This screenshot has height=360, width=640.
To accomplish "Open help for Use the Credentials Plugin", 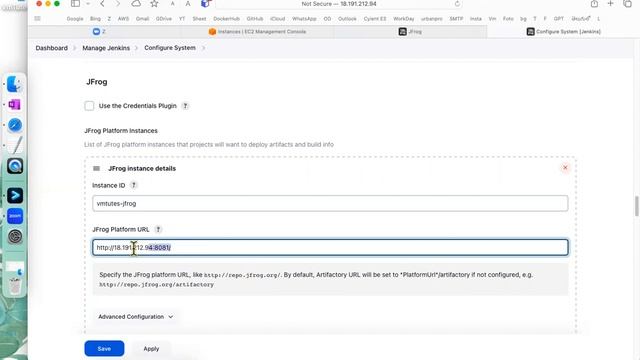I will tap(185, 106).
